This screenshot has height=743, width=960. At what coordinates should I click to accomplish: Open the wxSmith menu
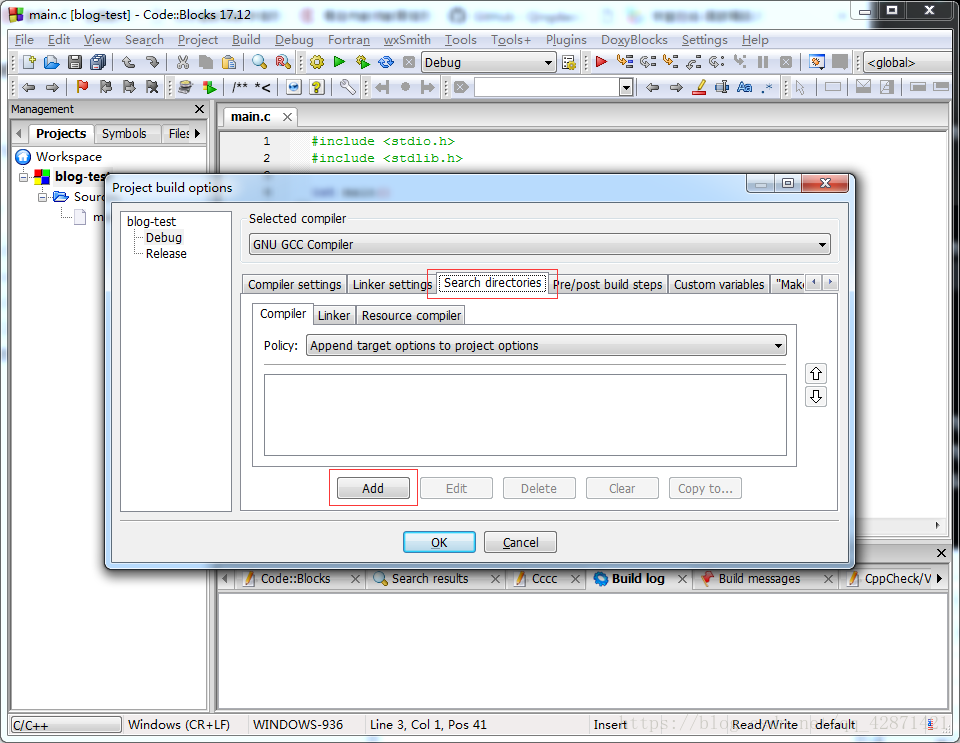[407, 40]
